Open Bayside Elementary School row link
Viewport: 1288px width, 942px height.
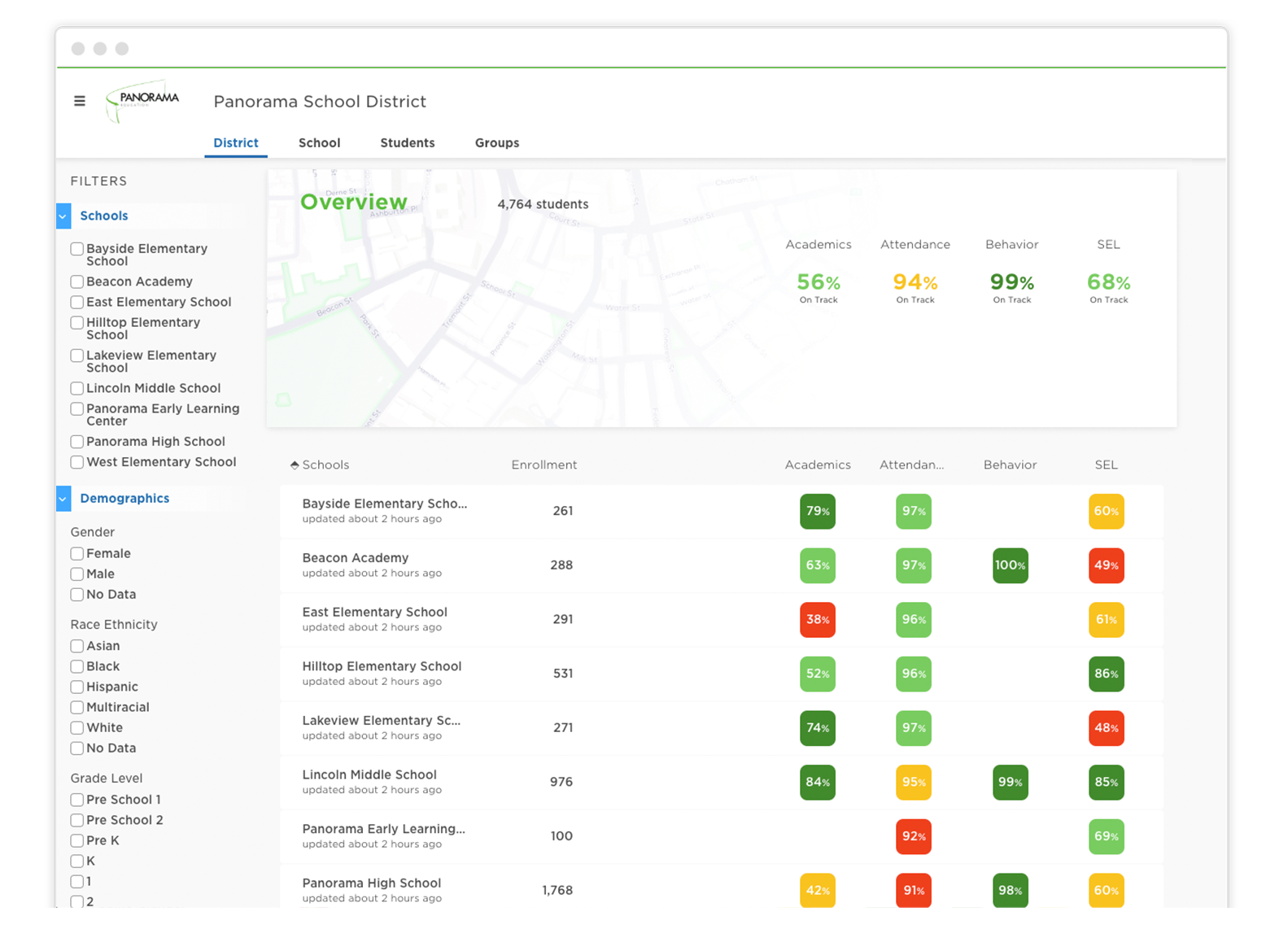click(x=385, y=504)
